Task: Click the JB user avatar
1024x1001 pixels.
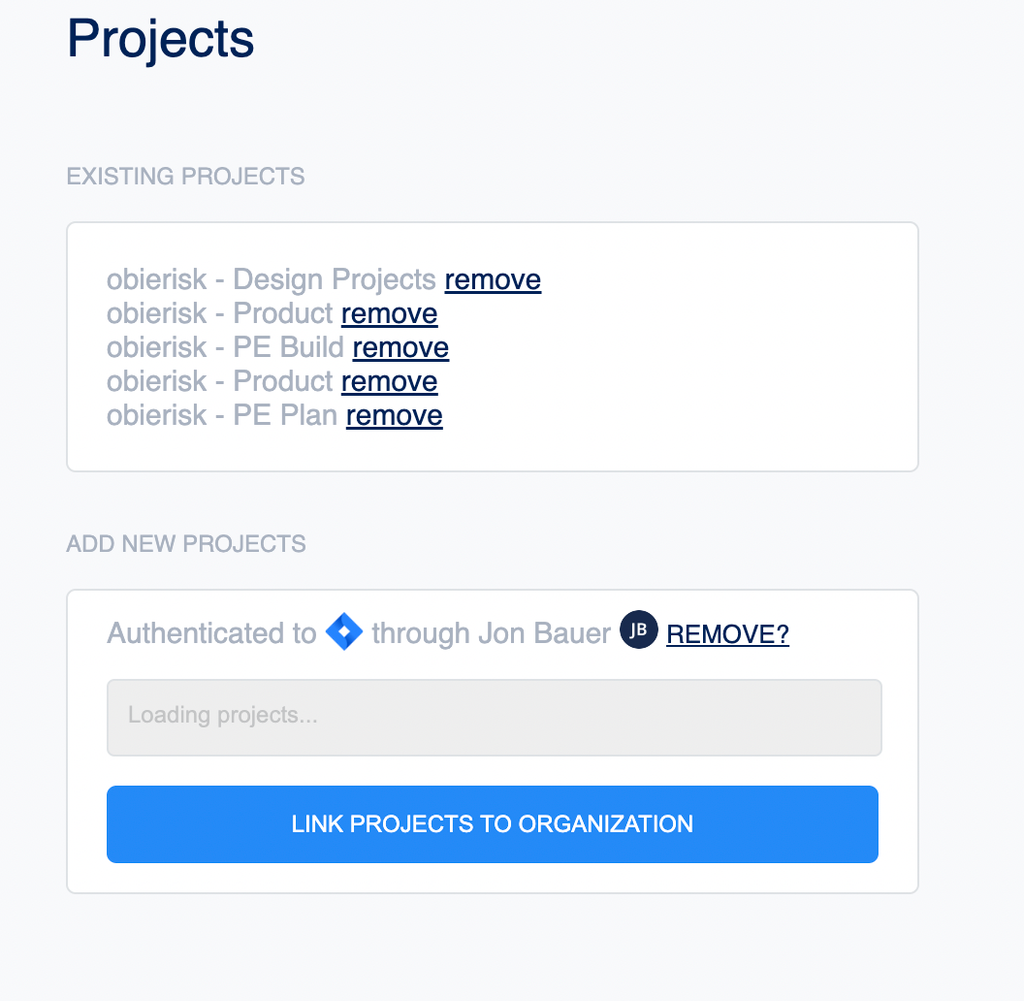Action: pyautogui.click(x=639, y=630)
